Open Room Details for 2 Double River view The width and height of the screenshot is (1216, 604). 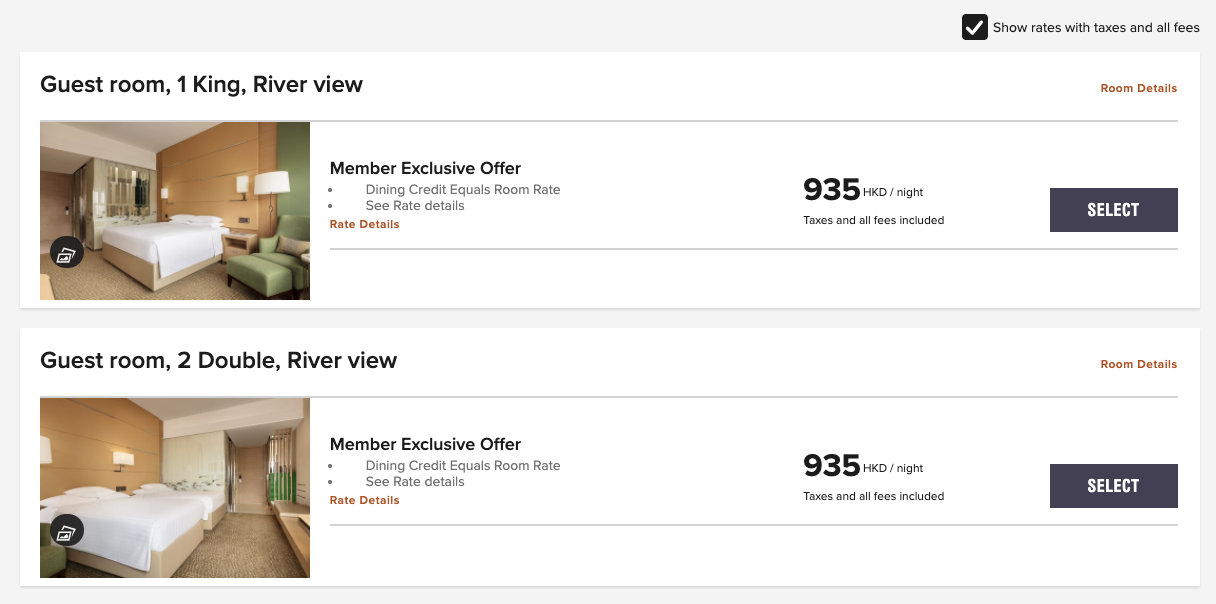tap(1139, 364)
